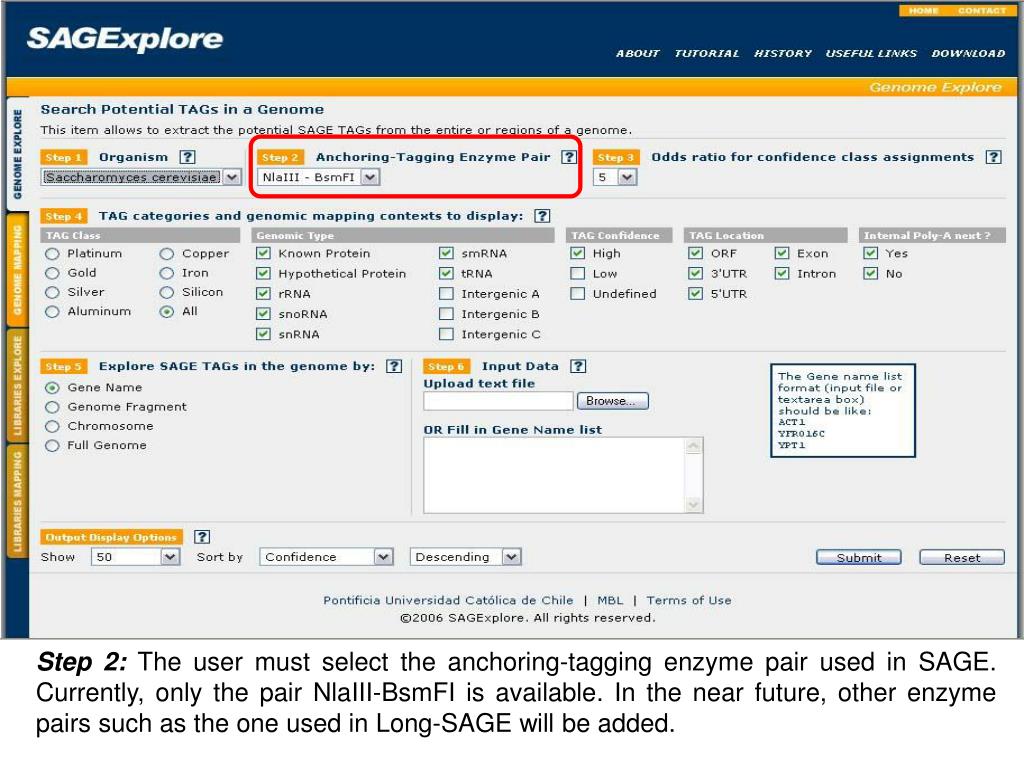
Task: Open the Terms of Use link
Action: point(689,600)
